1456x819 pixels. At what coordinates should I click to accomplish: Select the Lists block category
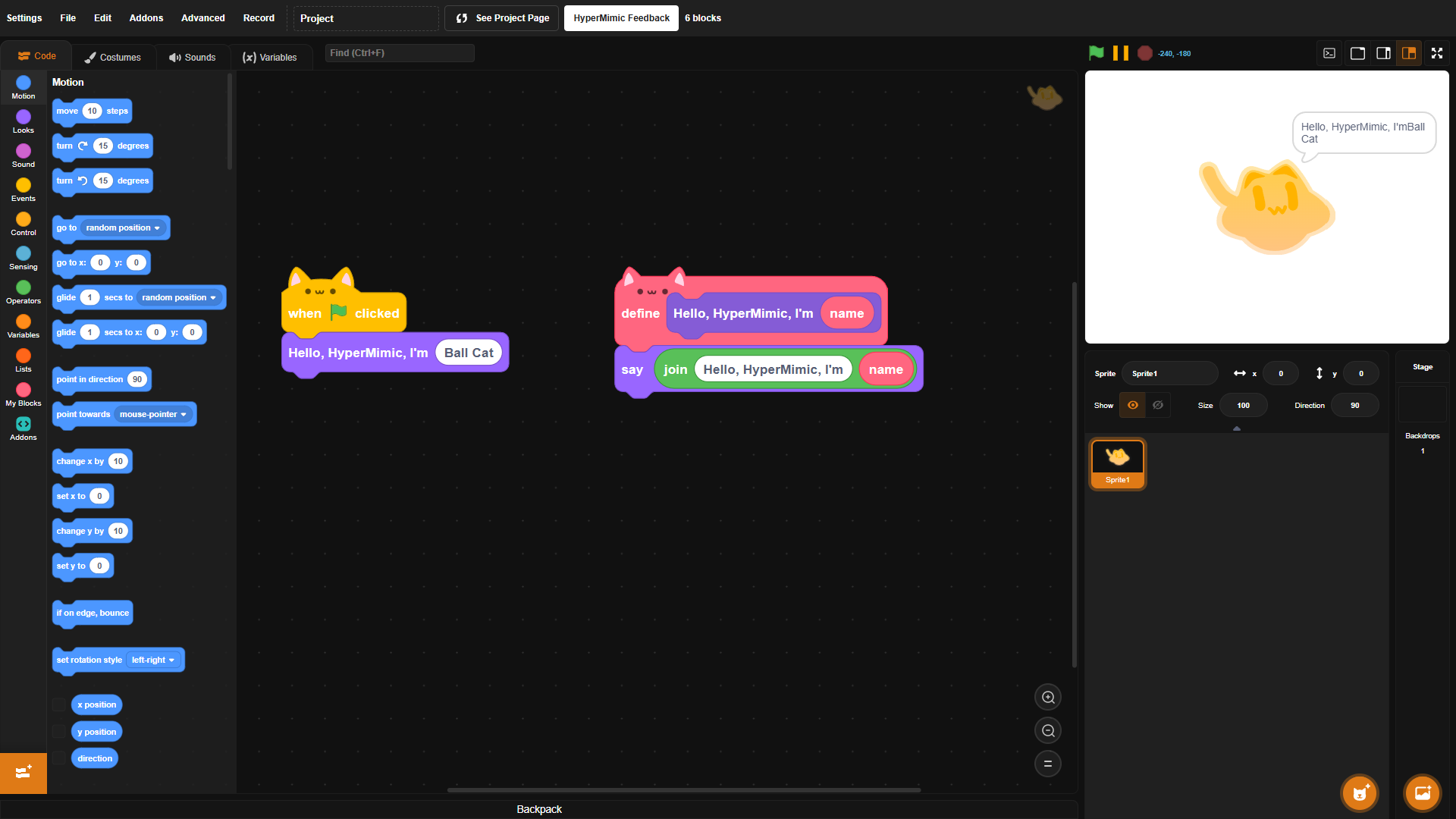tap(24, 360)
